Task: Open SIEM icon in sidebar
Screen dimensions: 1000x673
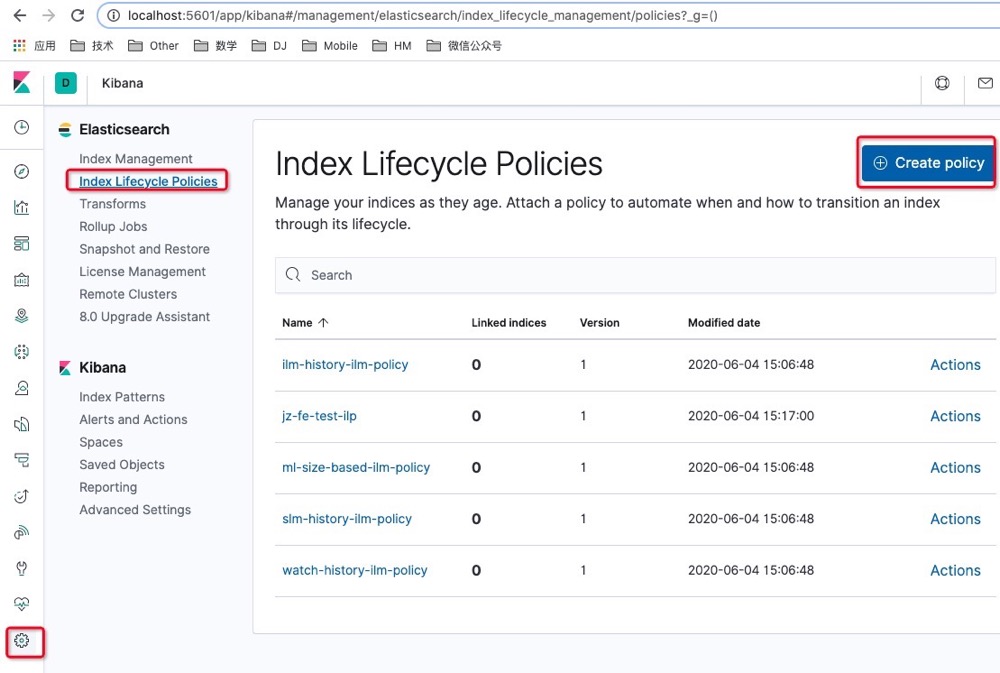Action: pos(22,532)
